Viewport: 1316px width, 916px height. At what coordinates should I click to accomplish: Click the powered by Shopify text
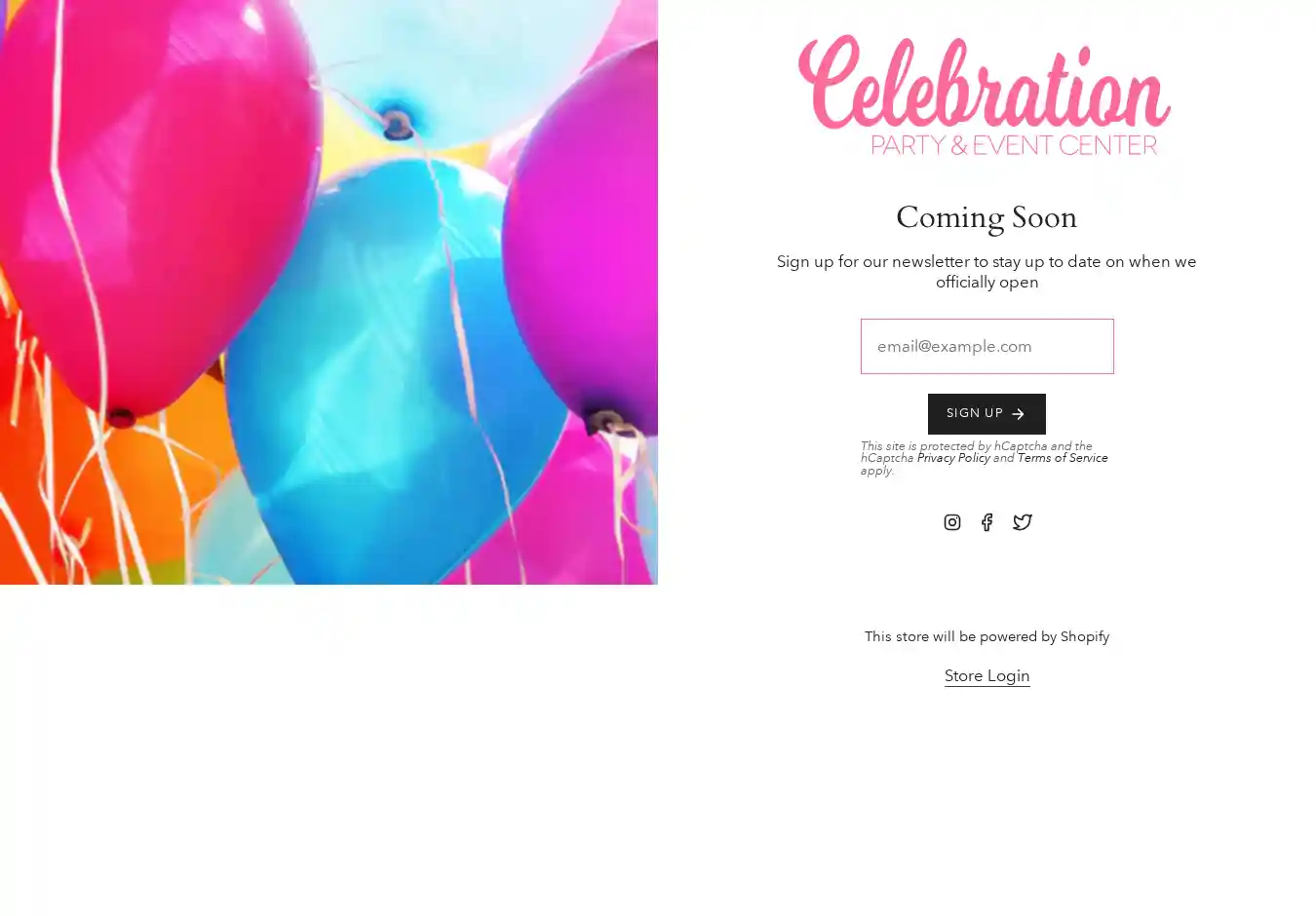pyautogui.click(x=987, y=636)
